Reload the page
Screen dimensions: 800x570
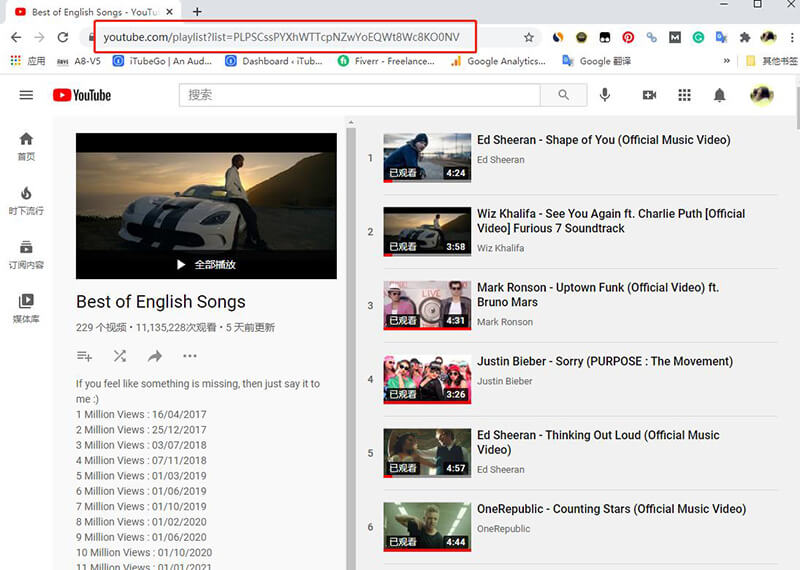(x=63, y=37)
